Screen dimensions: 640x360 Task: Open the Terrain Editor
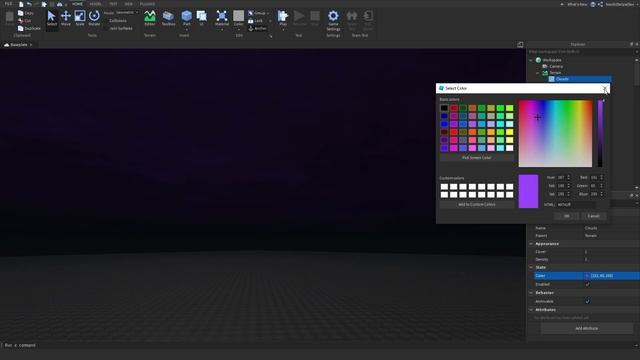[x=150, y=18]
